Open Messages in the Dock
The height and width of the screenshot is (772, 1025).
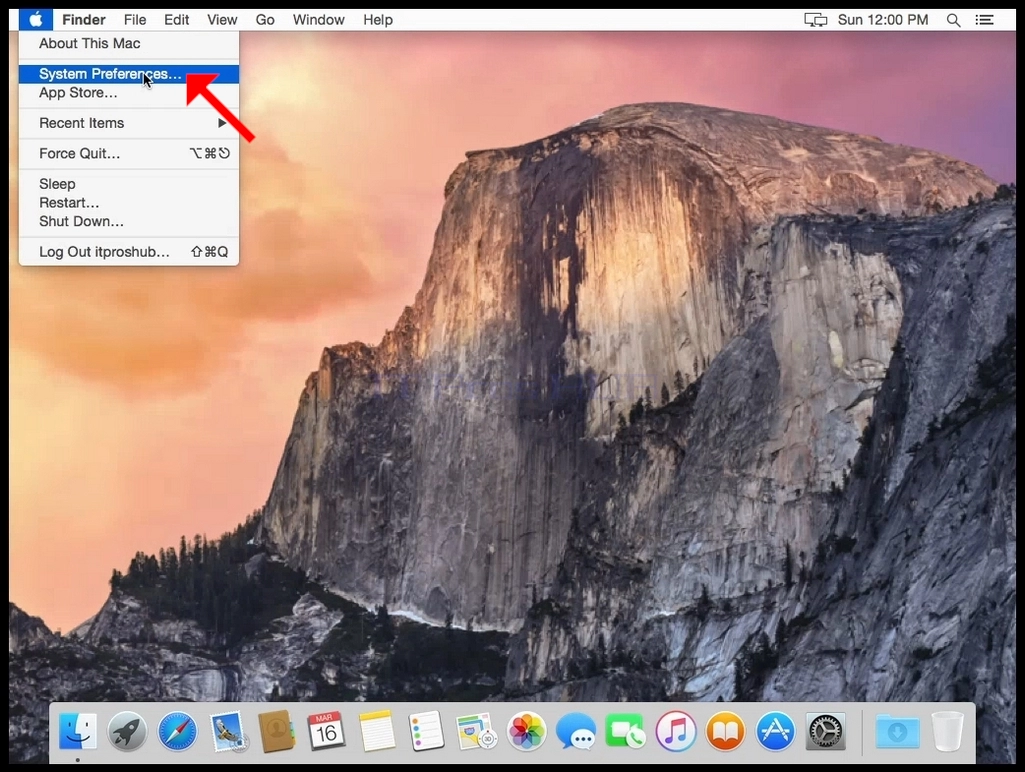click(x=576, y=731)
